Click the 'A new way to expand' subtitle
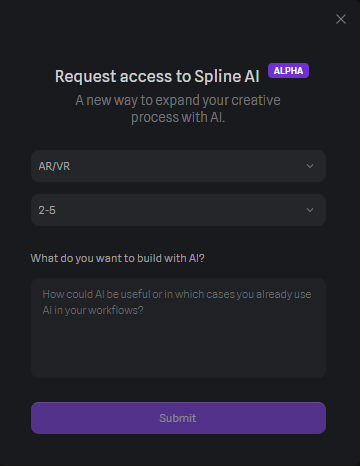Screen dimensions: 360x466 178,100
